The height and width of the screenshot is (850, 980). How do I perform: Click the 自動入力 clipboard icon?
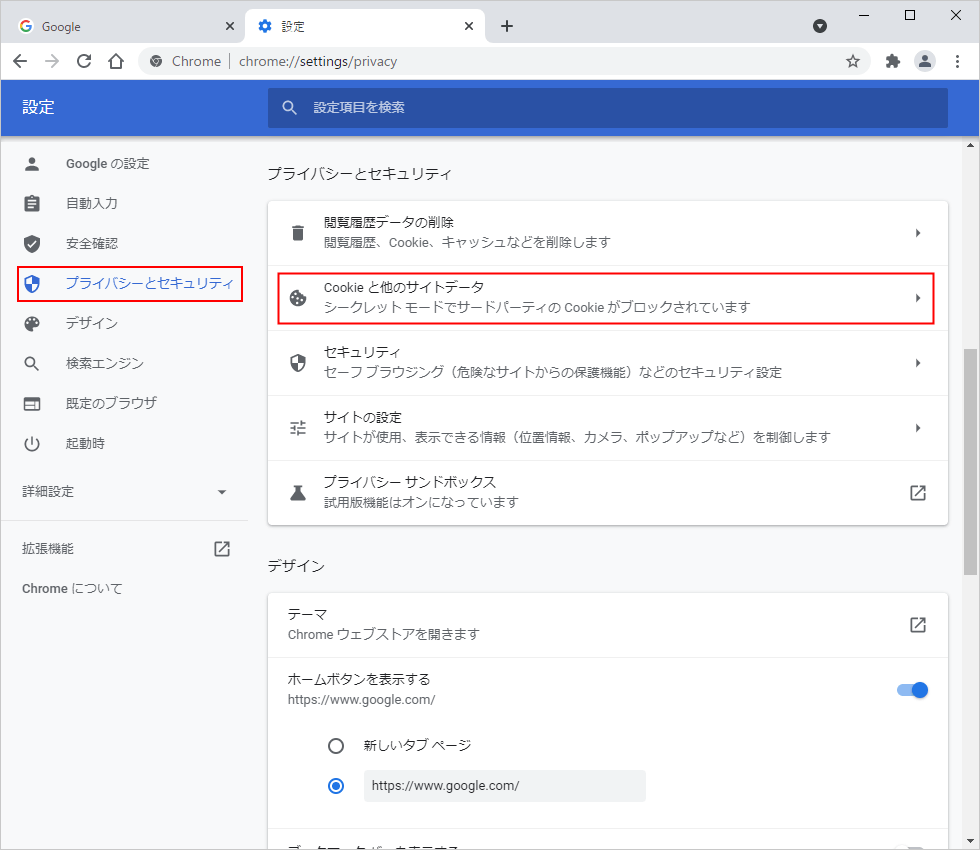click(32, 204)
